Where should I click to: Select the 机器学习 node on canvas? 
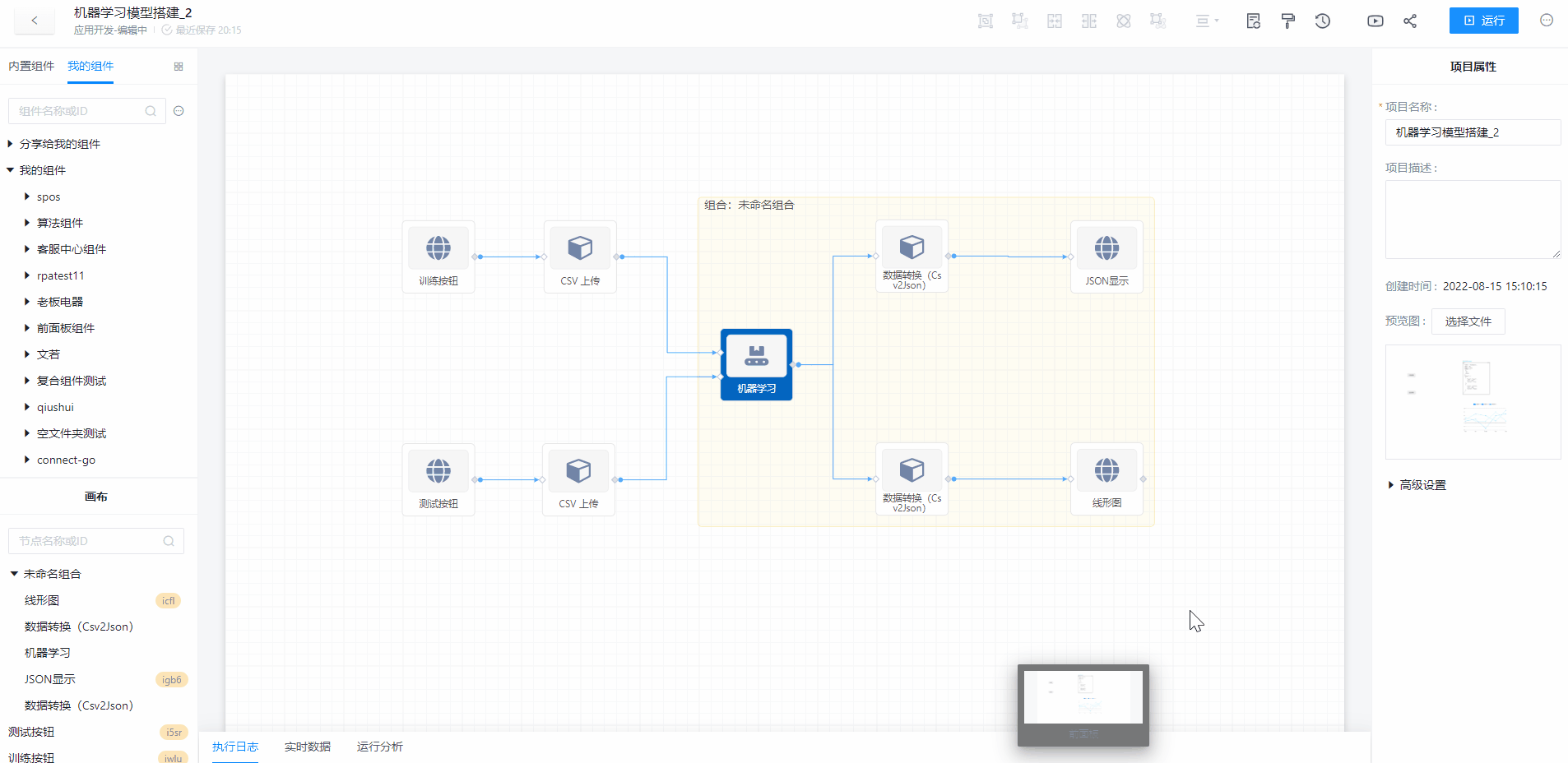(756, 364)
